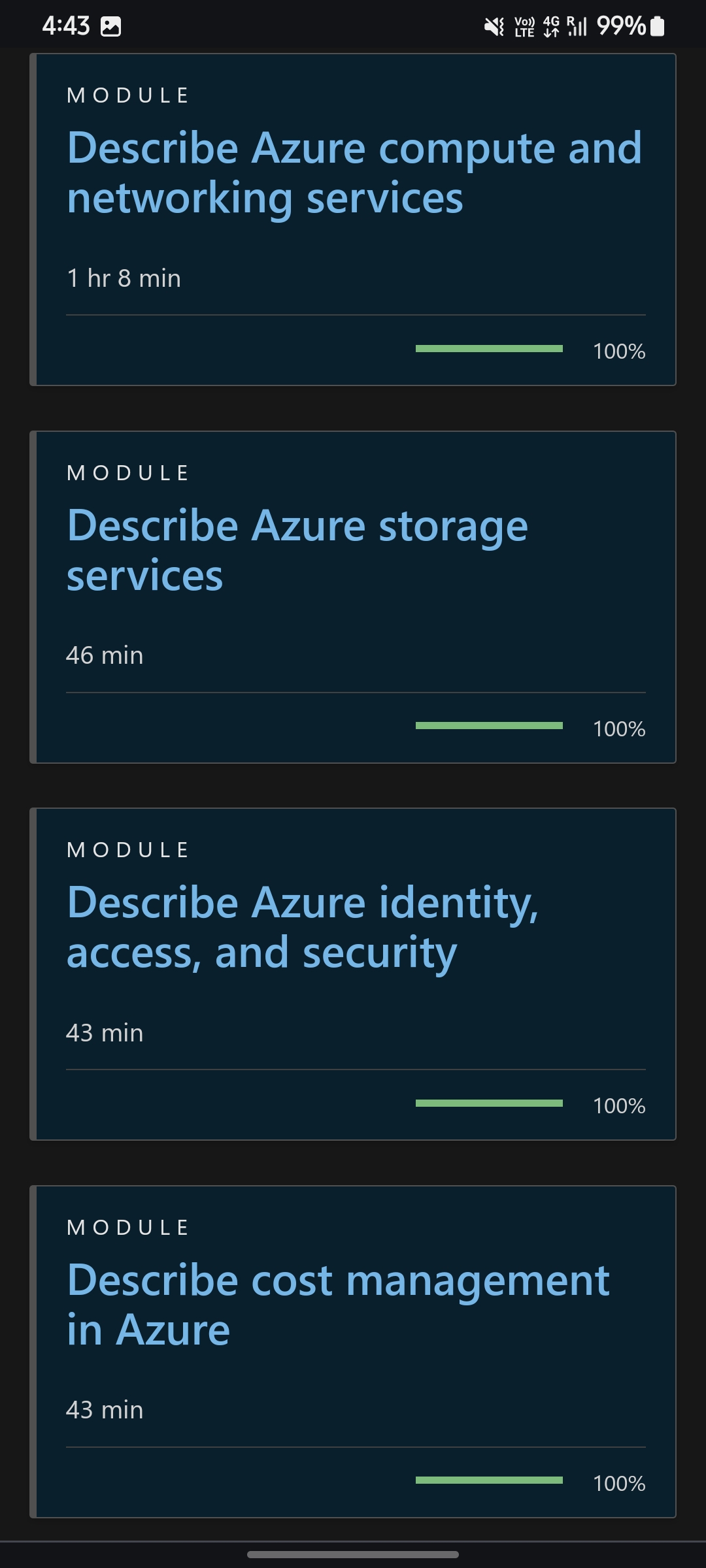Tap the 100% indicator on the identity module

pyautogui.click(x=618, y=1105)
